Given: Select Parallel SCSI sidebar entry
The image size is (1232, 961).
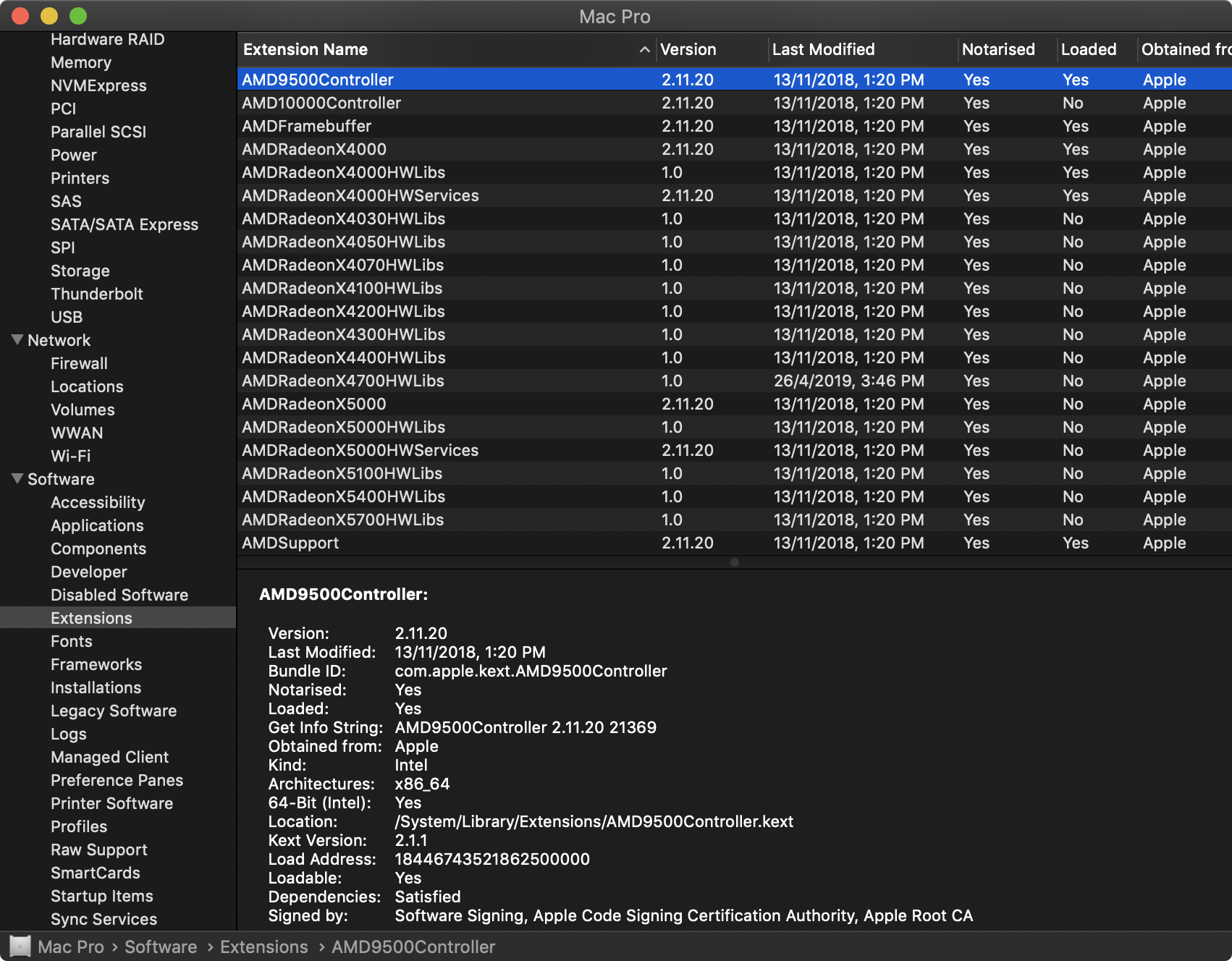Looking at the screenshot, I should tap(98, 132).
